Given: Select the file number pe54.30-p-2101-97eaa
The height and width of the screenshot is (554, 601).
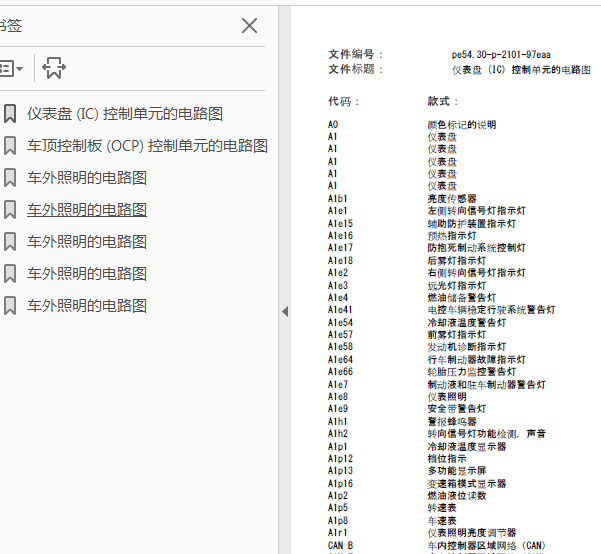Looking at the screenshot, I should (501, 55).
